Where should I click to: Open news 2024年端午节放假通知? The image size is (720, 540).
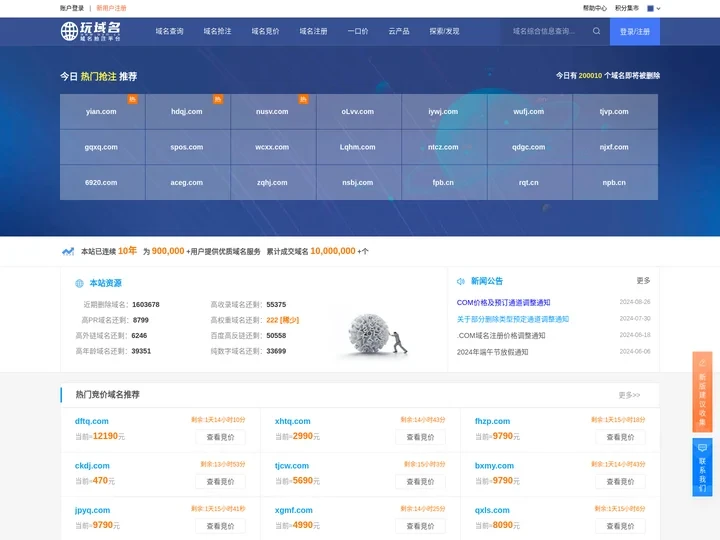point(492,352)
